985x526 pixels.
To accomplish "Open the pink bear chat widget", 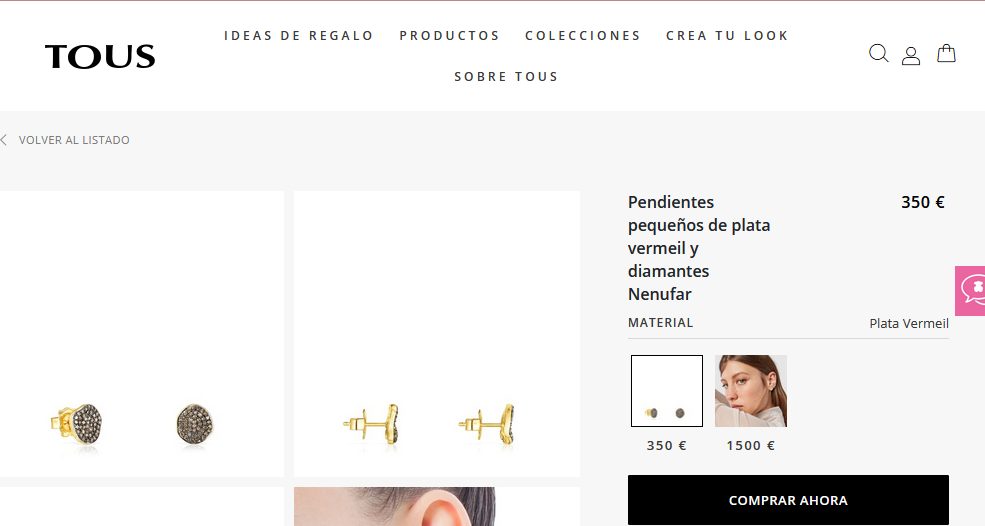I will 971,290.
